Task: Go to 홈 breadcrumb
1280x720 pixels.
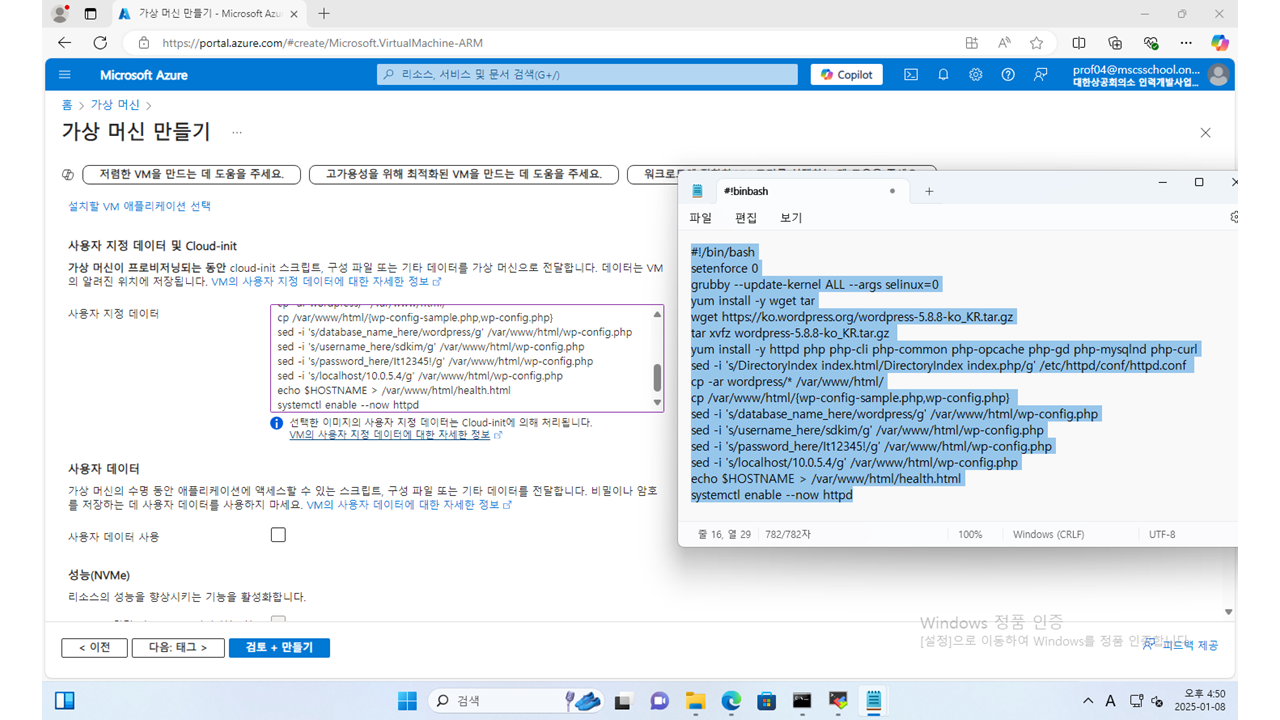Action: (67, 104)
